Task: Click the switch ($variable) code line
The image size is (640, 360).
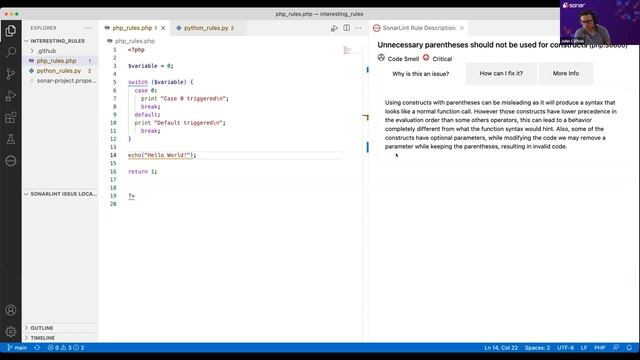Action: pos(160,82)
